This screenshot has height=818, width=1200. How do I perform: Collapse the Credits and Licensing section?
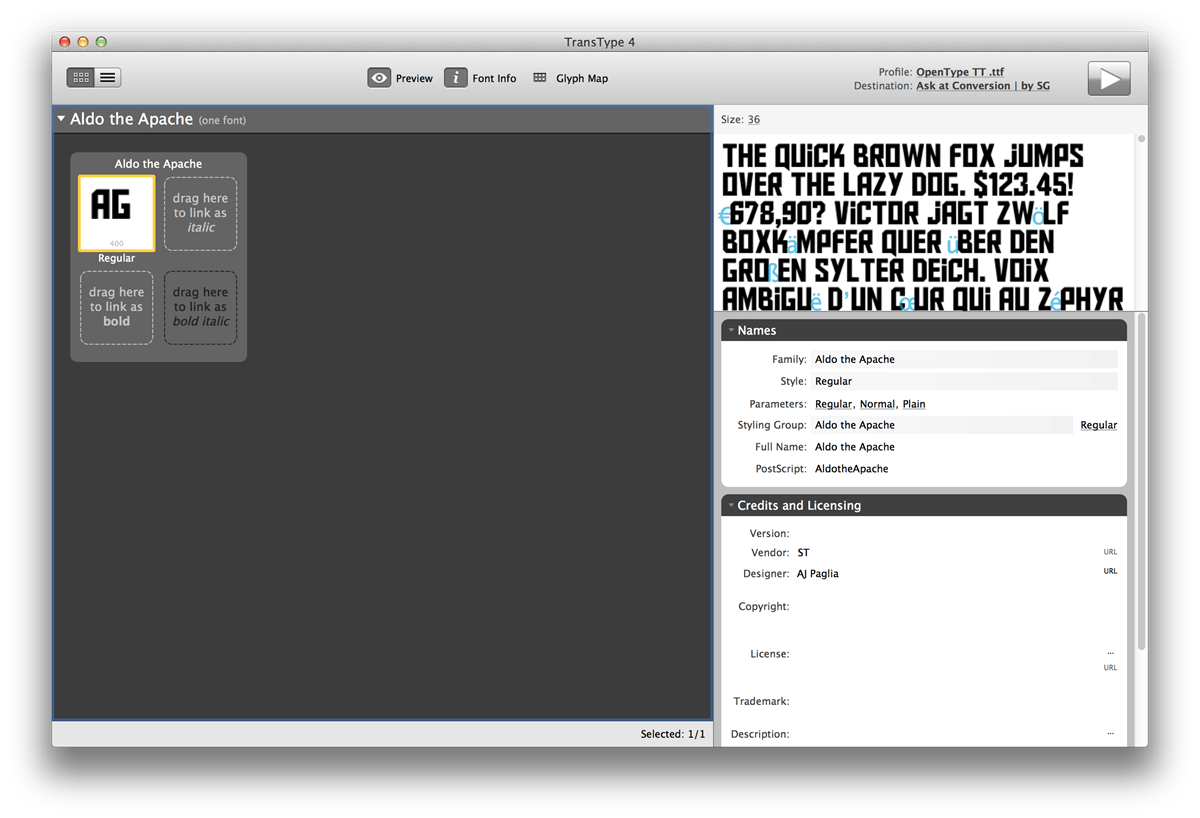pyautogui.click(x=731, y=505)
